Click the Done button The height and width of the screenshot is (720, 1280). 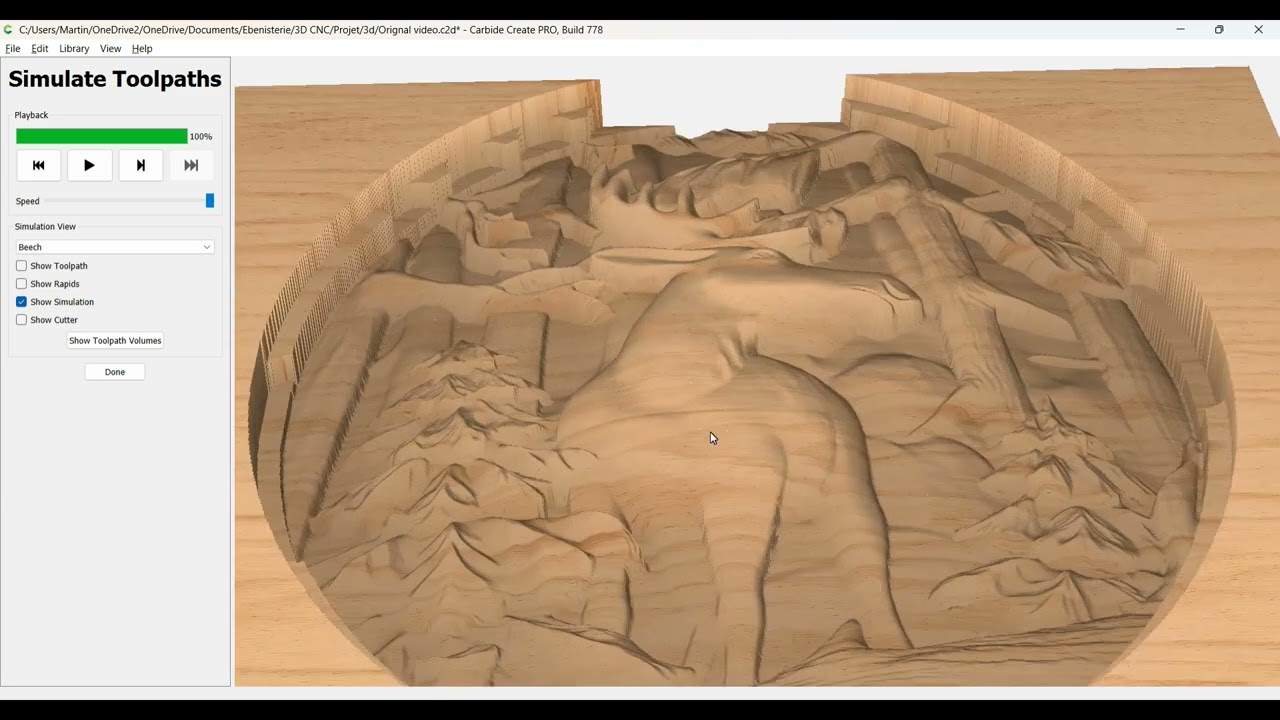point(115,372)
